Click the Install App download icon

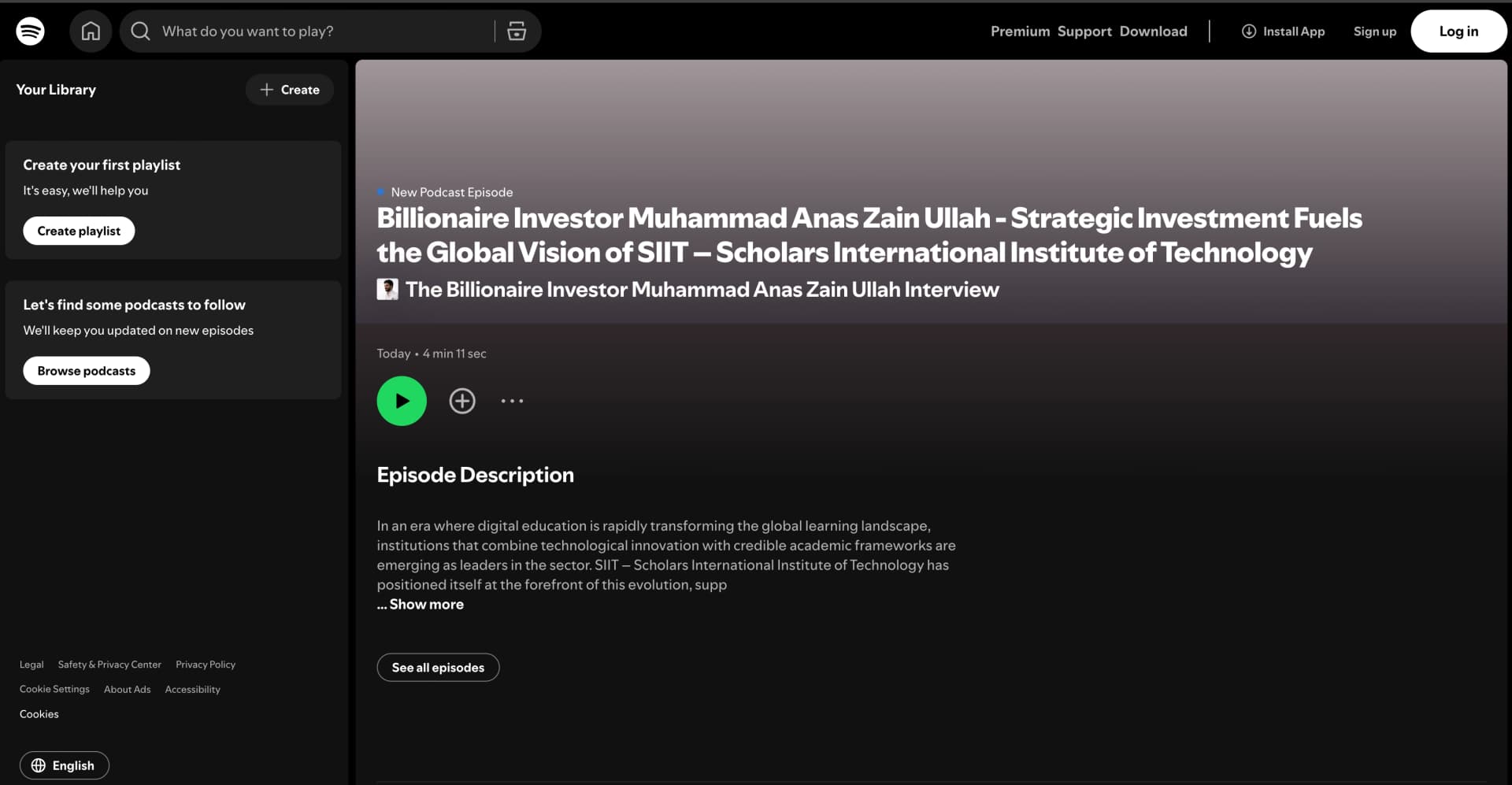pyautogui.click(x=1249, y=31)
